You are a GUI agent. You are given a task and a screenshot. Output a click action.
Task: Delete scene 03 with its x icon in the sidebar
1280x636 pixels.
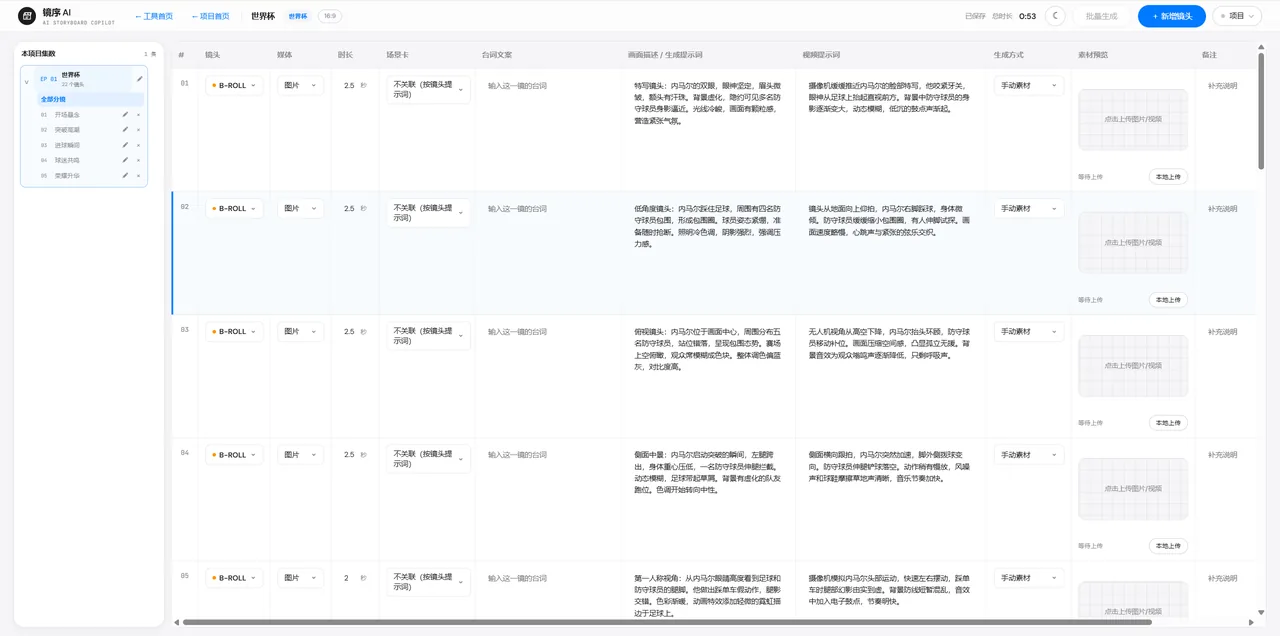pos(138,145)
